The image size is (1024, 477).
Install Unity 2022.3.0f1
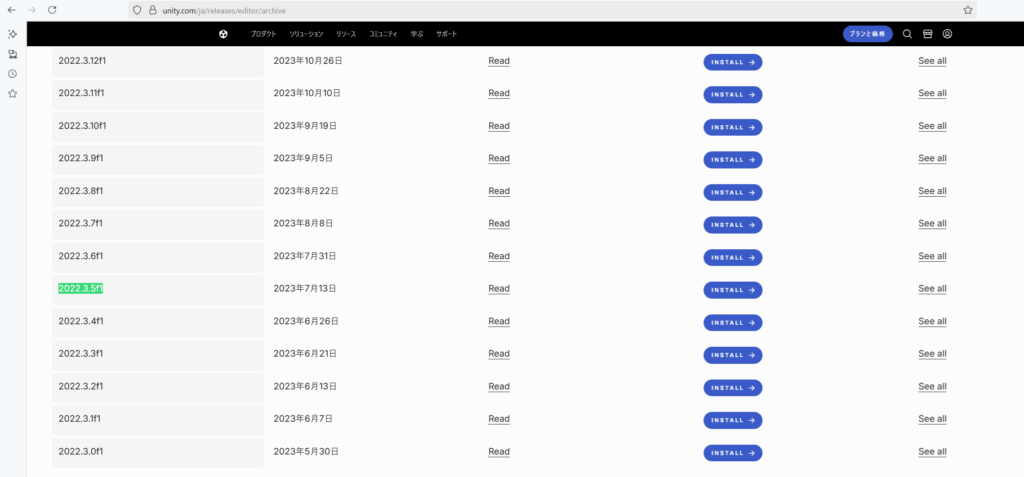click(x=733, y=453)
